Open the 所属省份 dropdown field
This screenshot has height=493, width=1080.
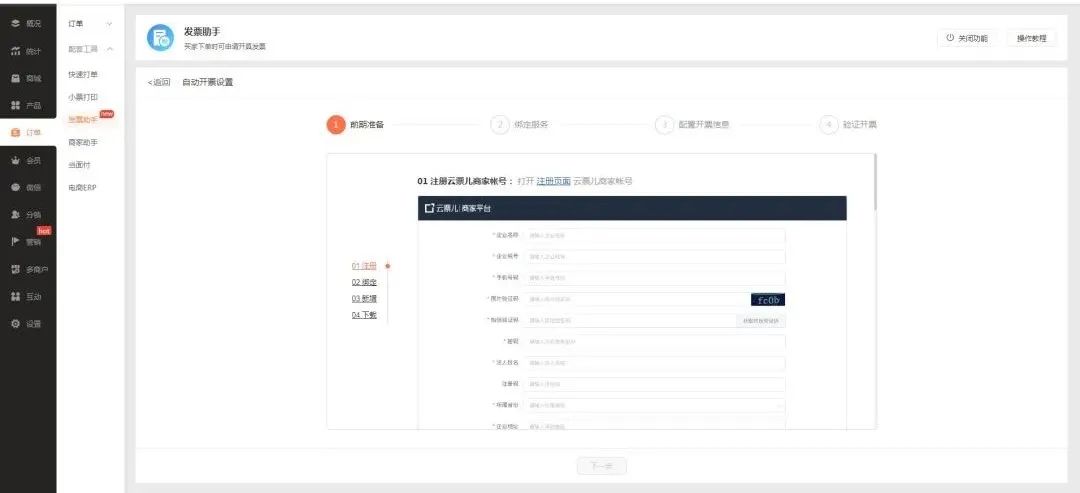pyautogui.click(x=655, y=405)
